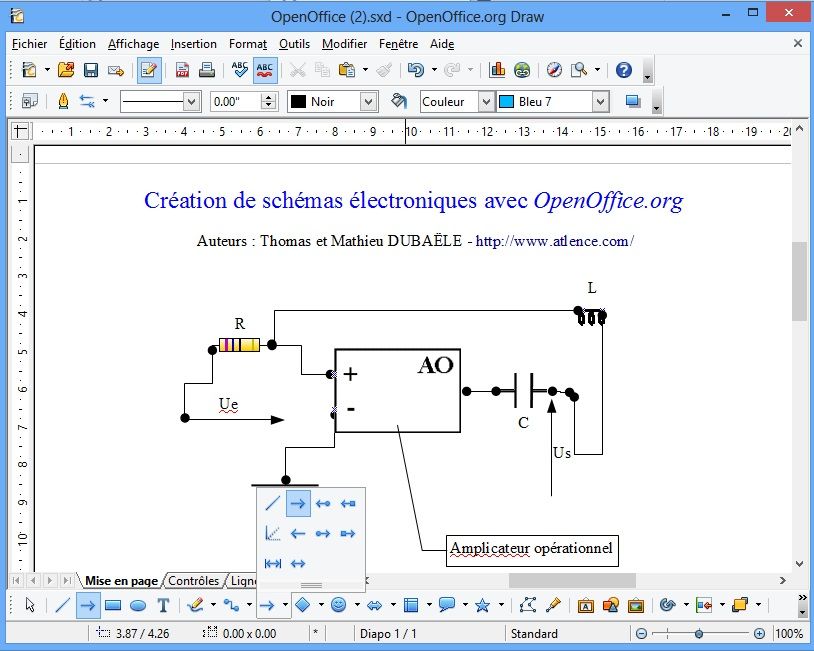This screenshot has width=814, height=651.
Task: Insert a chart from the toolbar
Action: (x=497, y=70)
